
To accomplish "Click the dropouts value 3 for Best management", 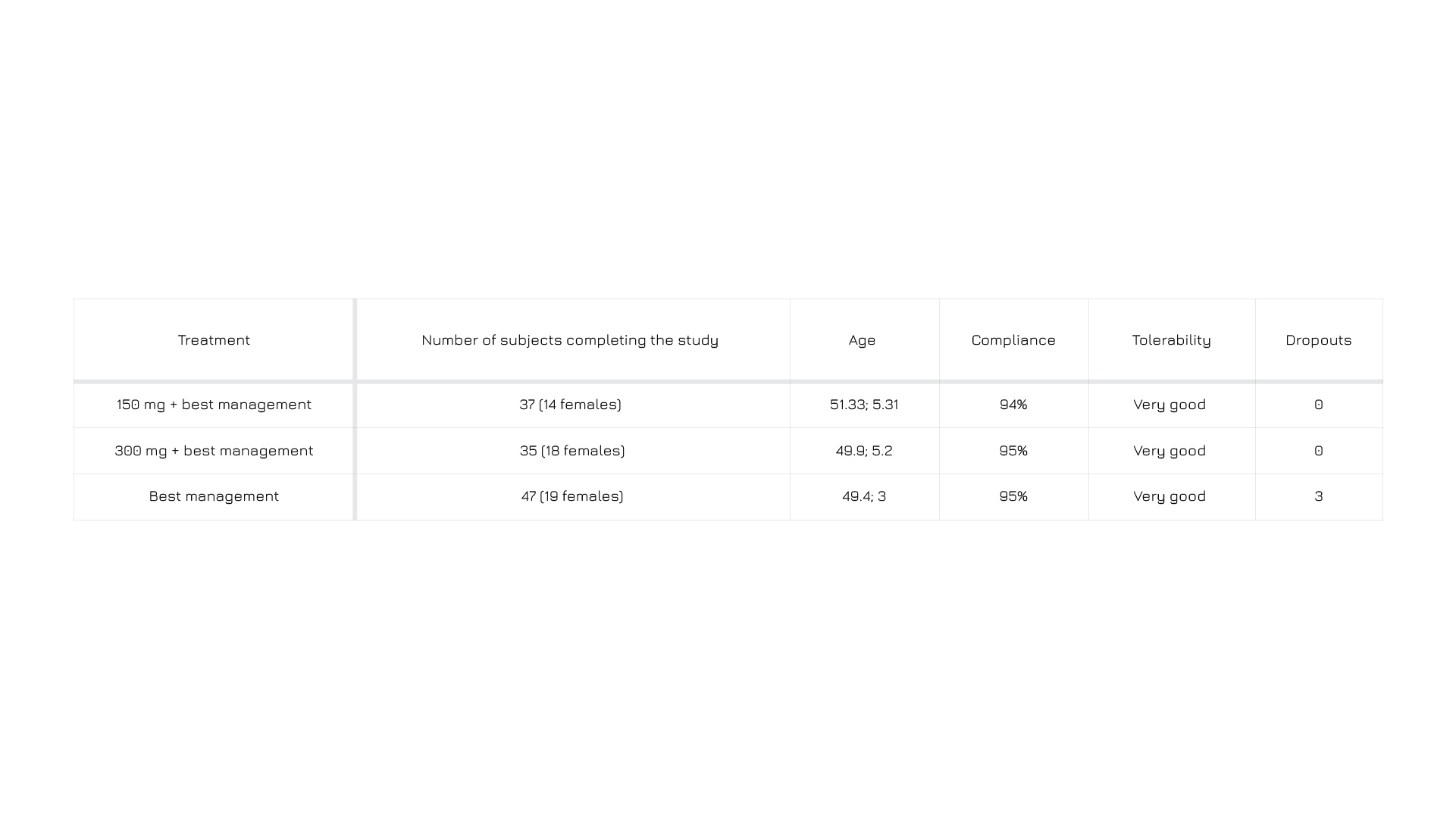I will pyautogui.click(x=1319, y=496).
